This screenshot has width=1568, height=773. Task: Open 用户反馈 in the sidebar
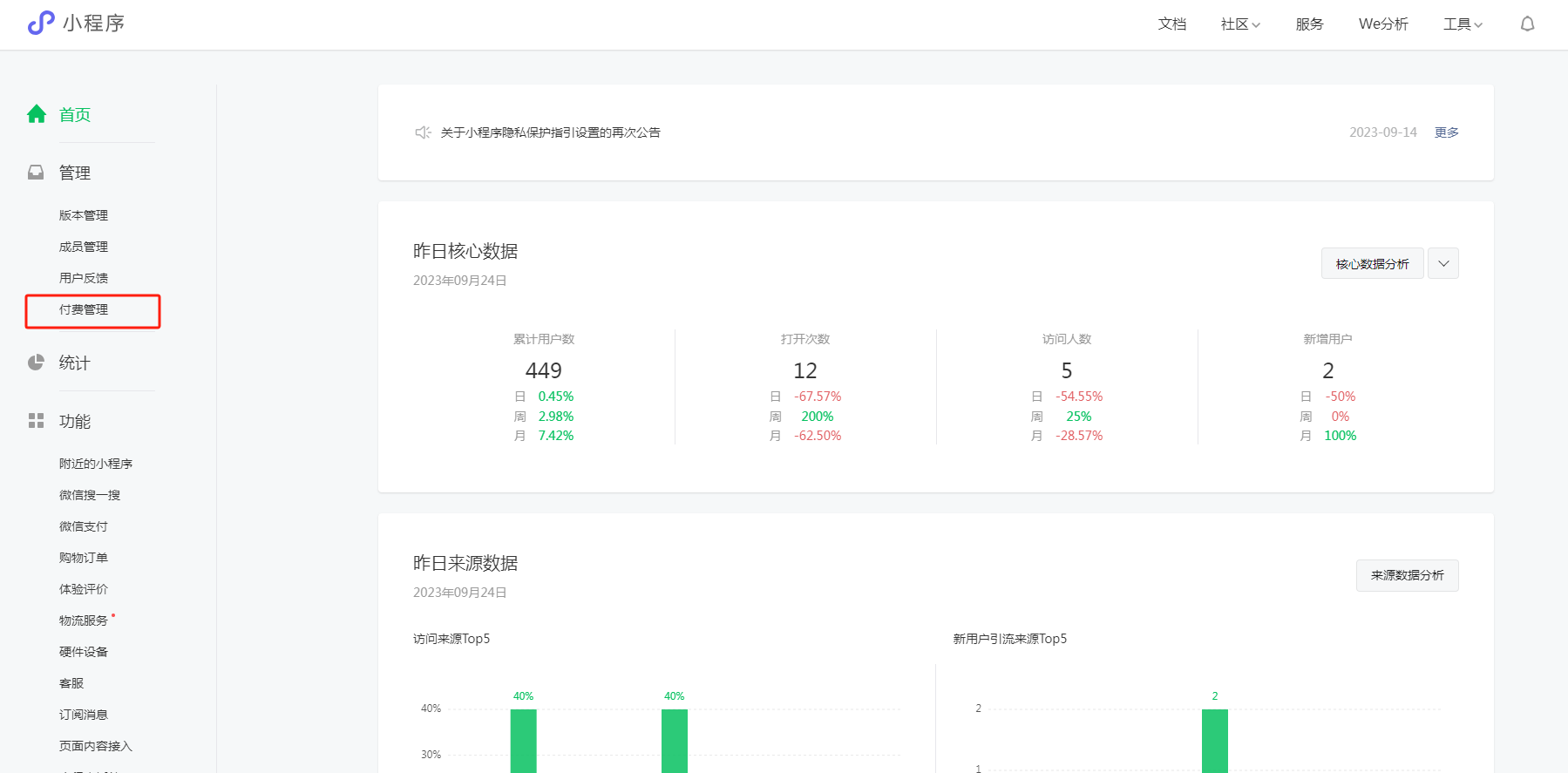click(84, 278)
